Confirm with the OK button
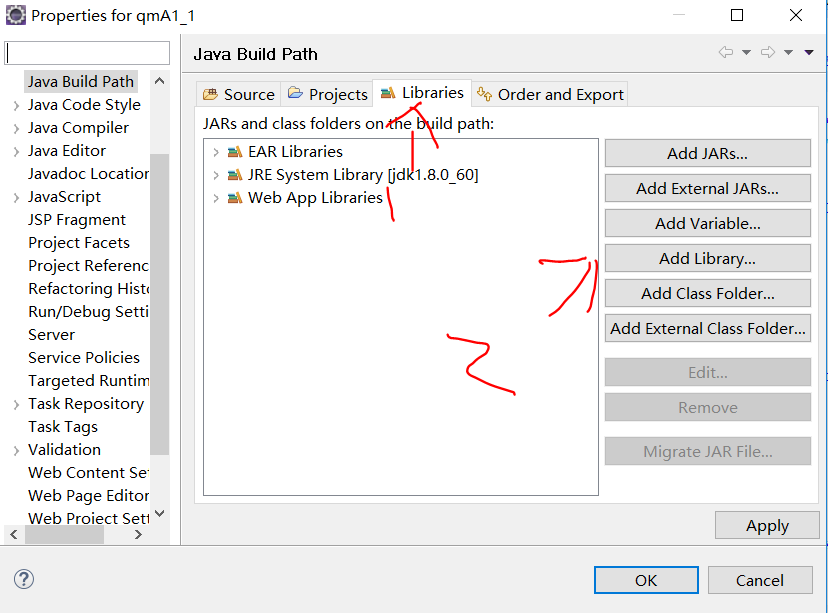Image resolution: width=828 pixels, height=613 pixels. (x=646, y=580)
